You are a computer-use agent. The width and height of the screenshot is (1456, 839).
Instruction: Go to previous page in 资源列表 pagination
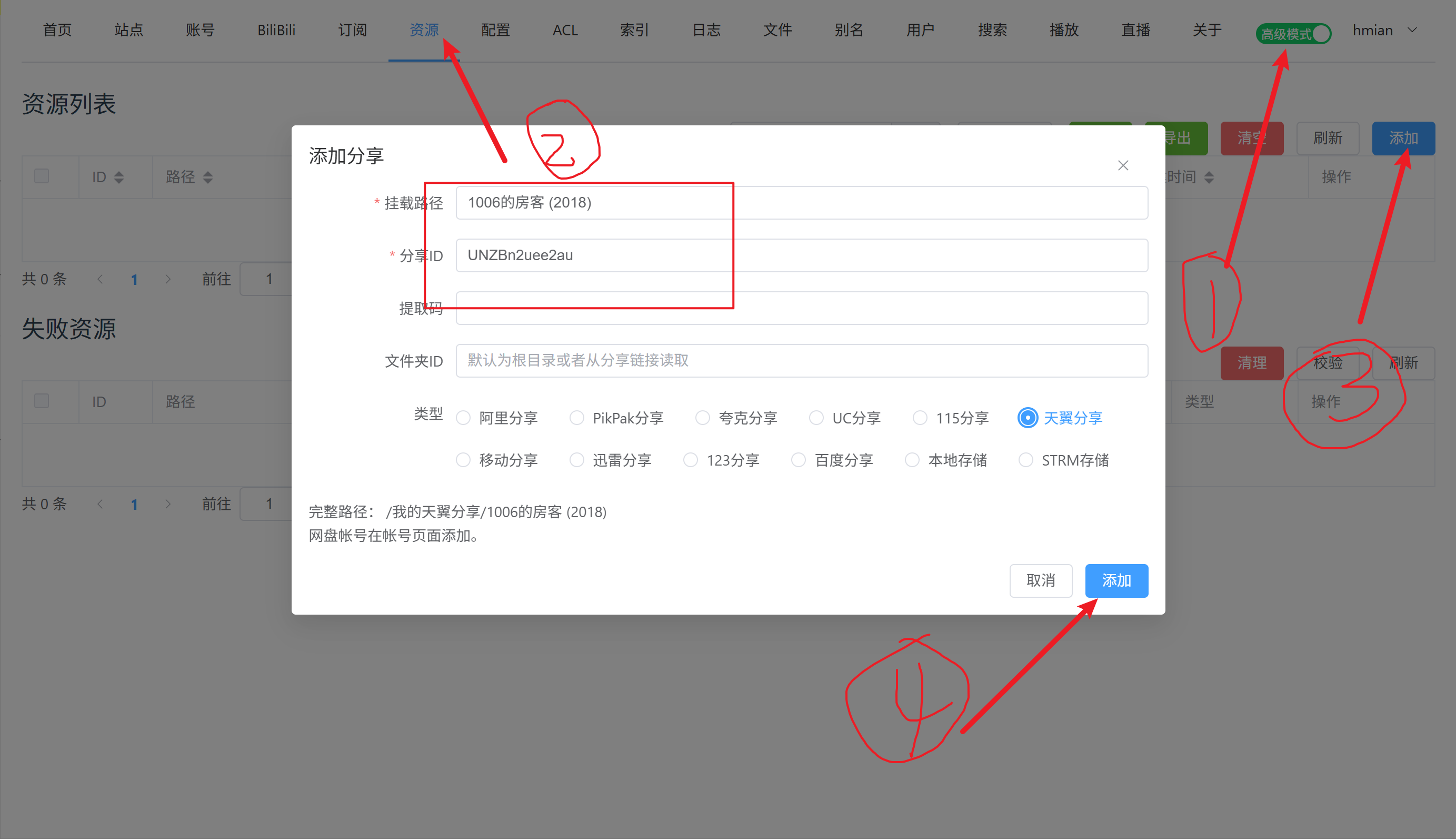100,280
